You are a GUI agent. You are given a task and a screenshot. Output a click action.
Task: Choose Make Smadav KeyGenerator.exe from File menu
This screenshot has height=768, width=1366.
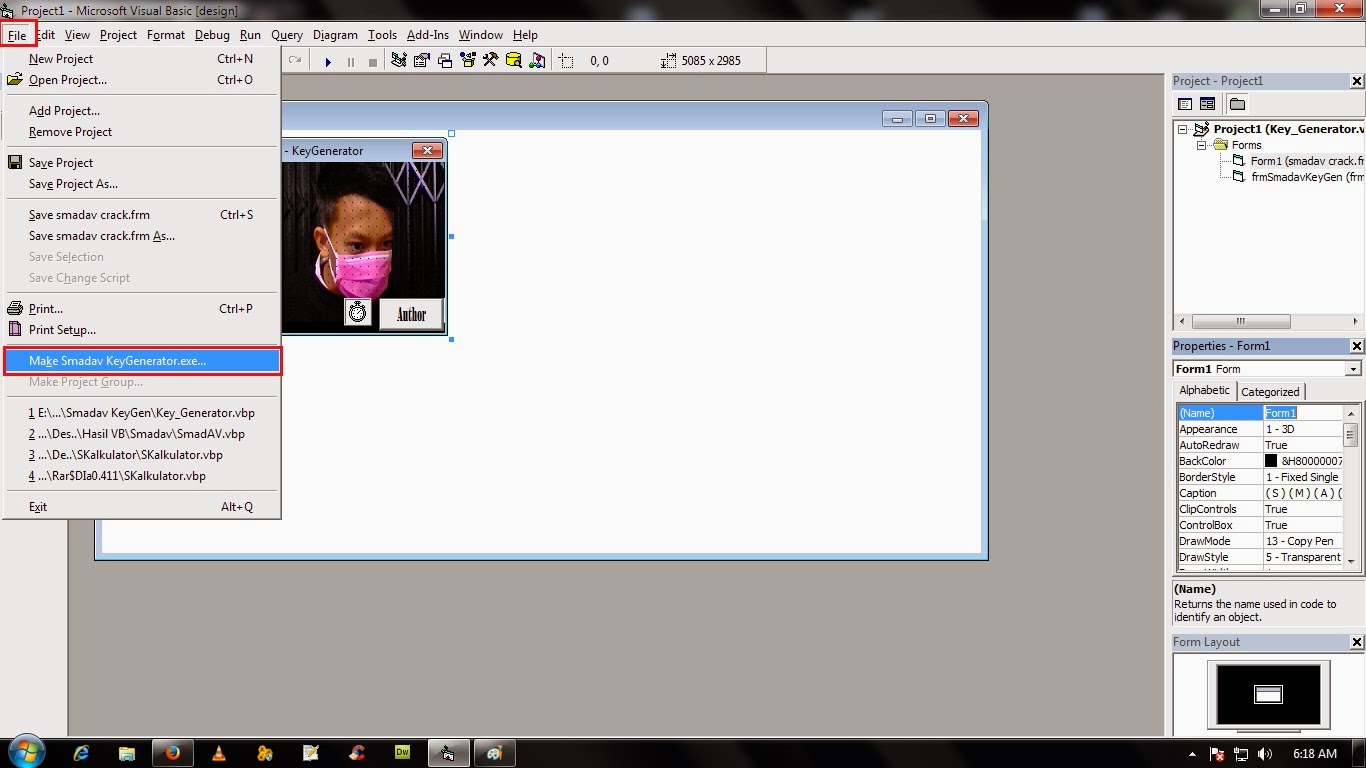tap(142, 361)
